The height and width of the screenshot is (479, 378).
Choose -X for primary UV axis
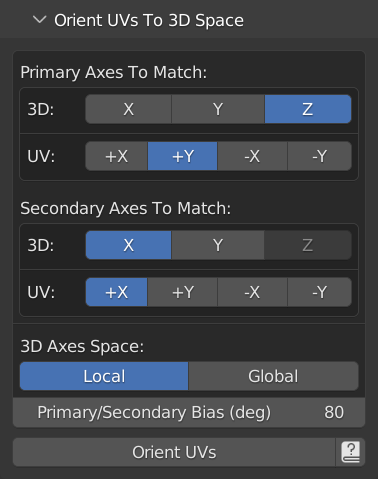(252, 156)
